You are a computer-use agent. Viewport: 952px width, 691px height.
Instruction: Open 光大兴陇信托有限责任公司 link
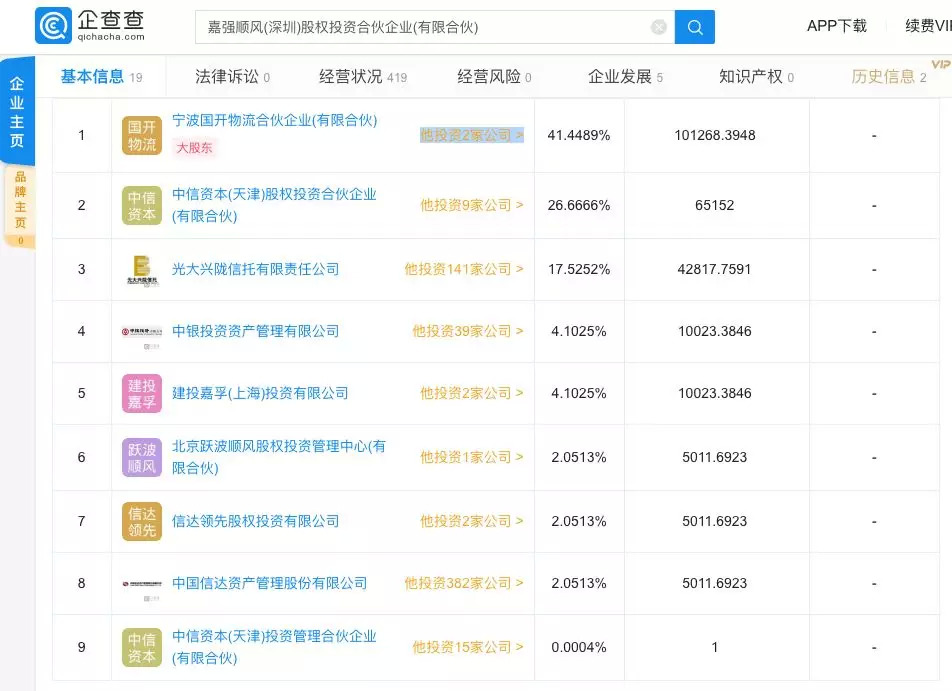(255, 269)
